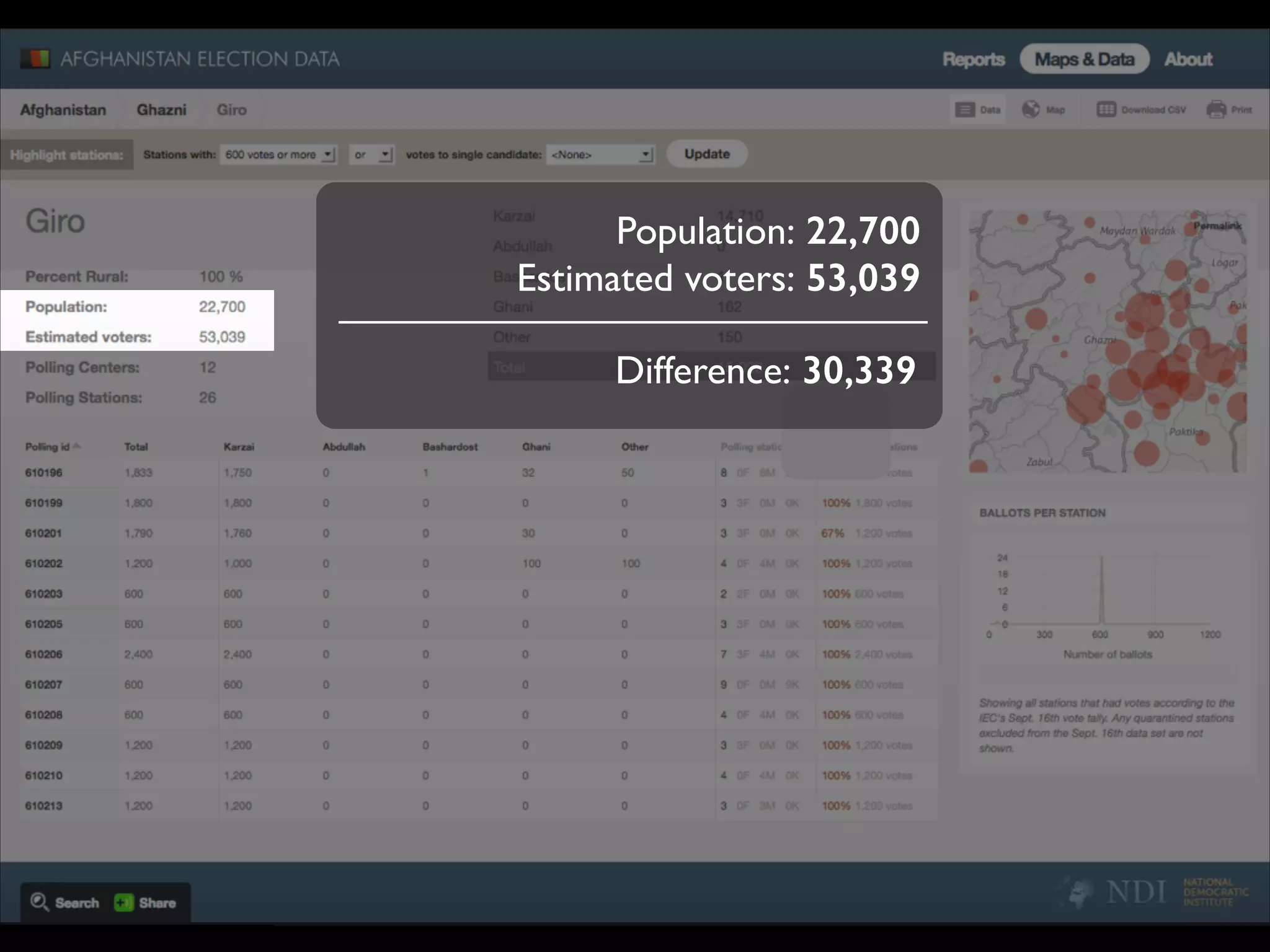Open Search with magnifier icon
The width and height of the screenshot is (1270, 952).
[x=40, y=902]
